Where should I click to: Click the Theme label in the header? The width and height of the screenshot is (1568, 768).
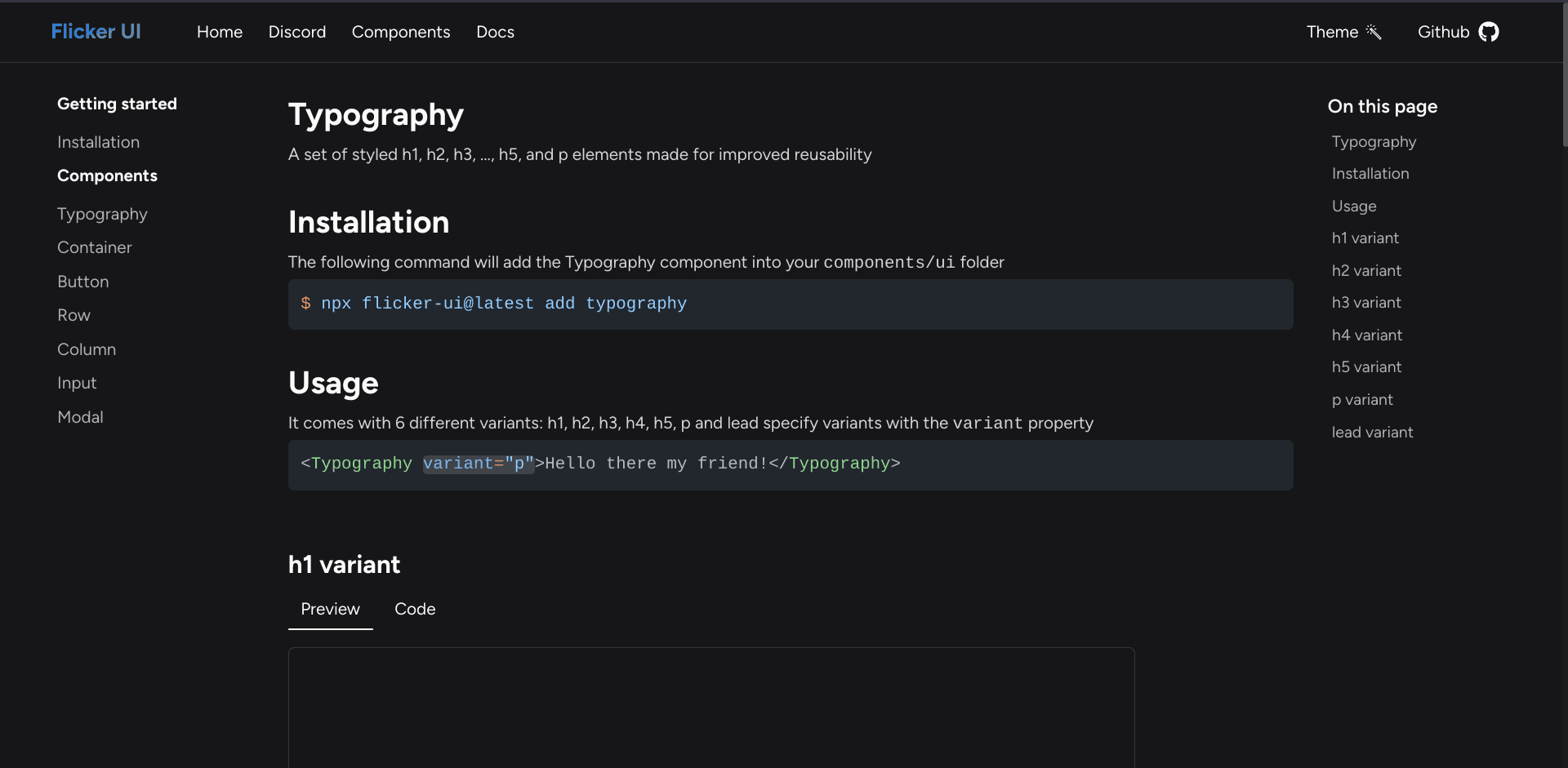pyautogui.click(x=1332, y=32)
